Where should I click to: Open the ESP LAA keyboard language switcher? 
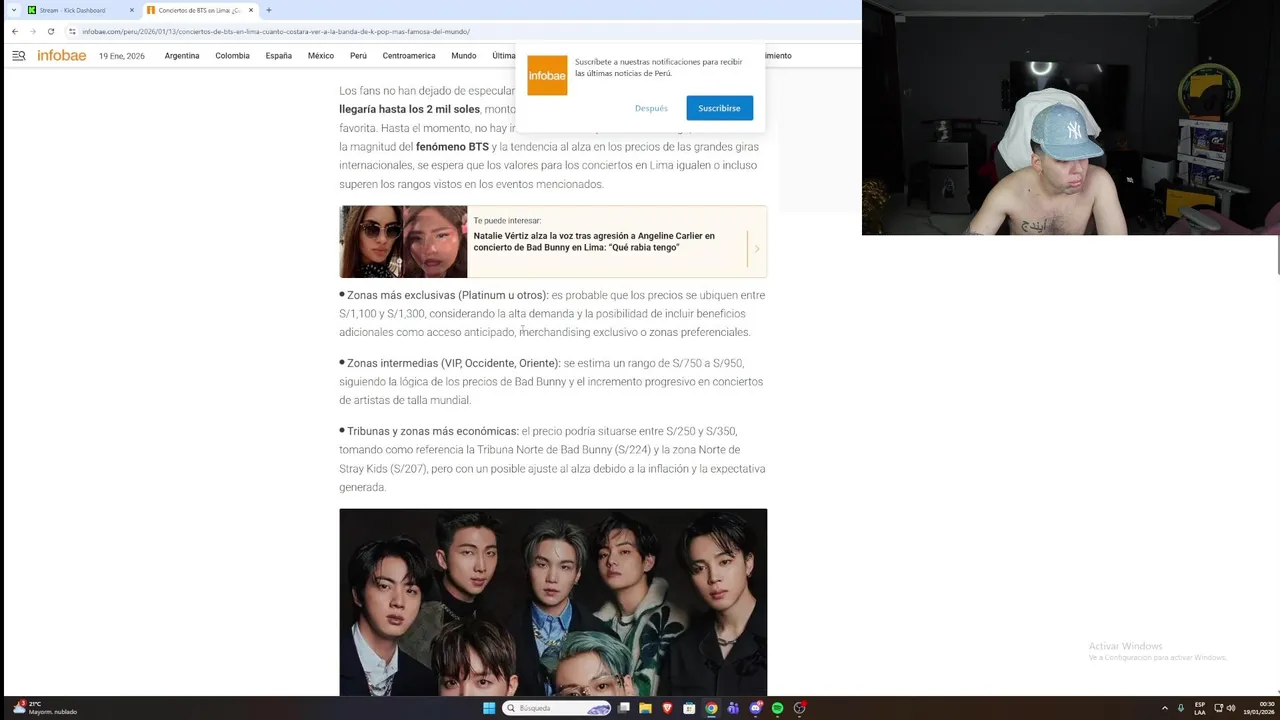point(1200,708)
